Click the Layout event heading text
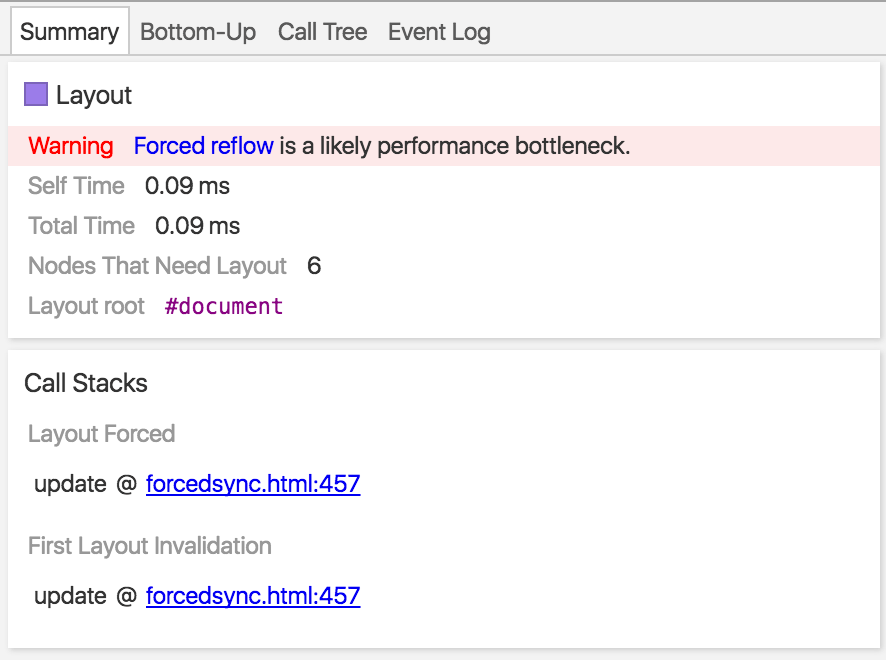Viewport: 886px width, 660px height. (94, 96)
